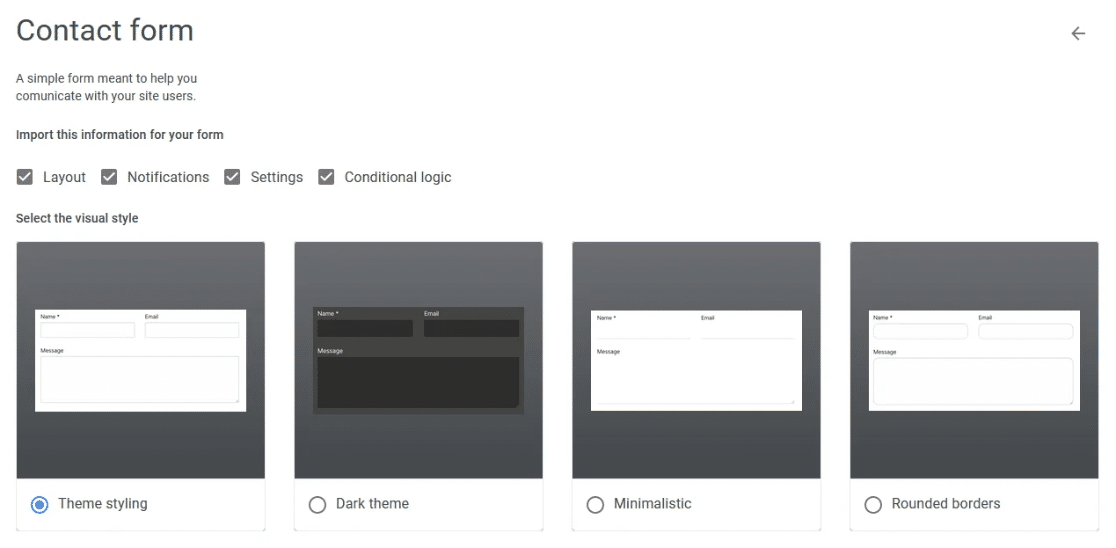Uncheck the Layout checkbox

pos(25,176)
